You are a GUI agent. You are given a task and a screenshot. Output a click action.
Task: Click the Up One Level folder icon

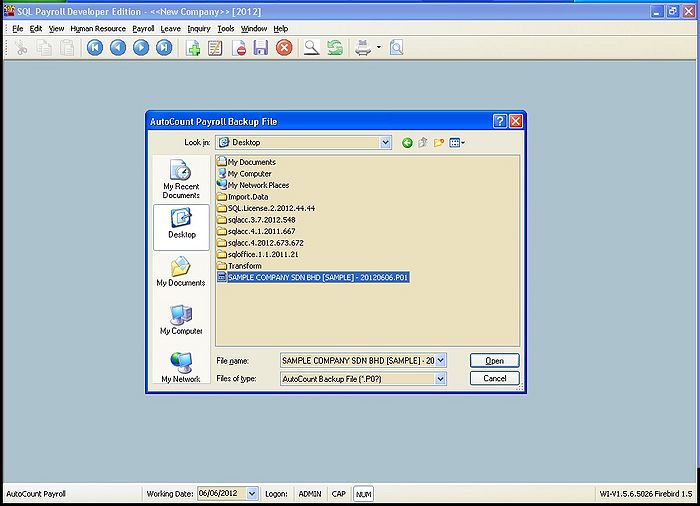click(x=423, y=143)
